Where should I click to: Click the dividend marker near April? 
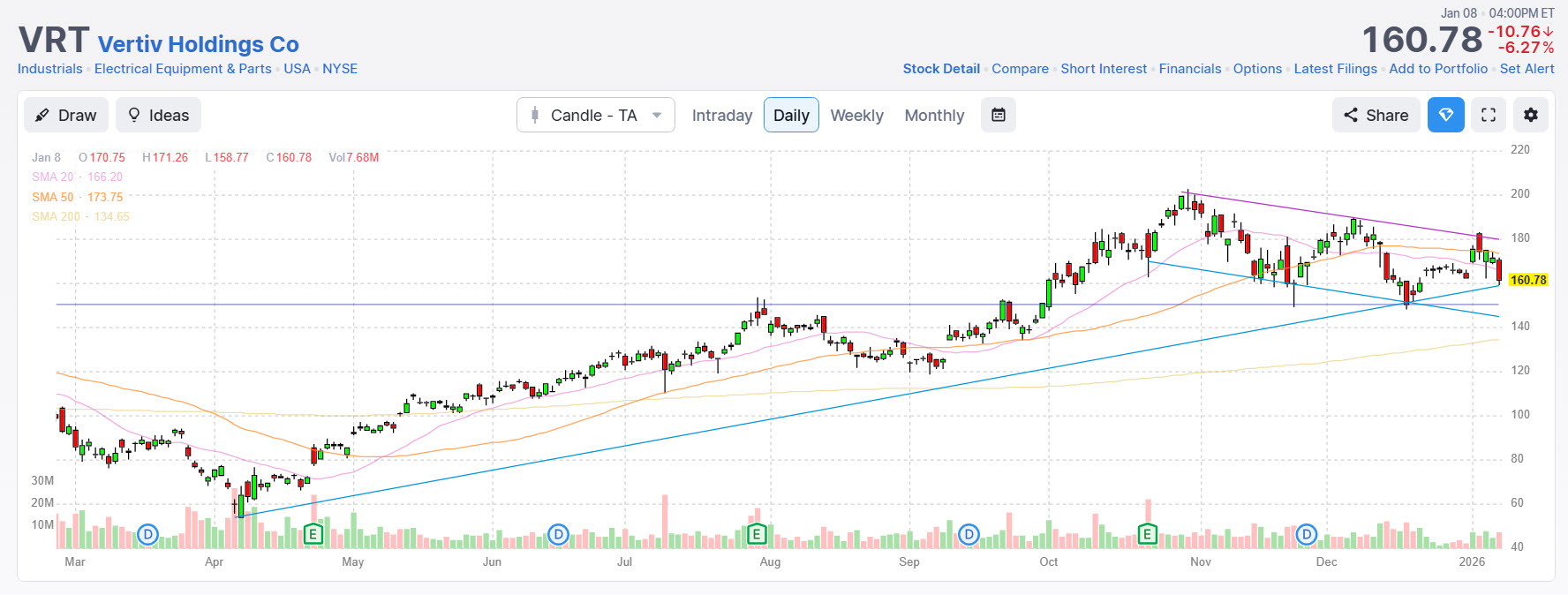pyautogui.click(x=148, y=534)
